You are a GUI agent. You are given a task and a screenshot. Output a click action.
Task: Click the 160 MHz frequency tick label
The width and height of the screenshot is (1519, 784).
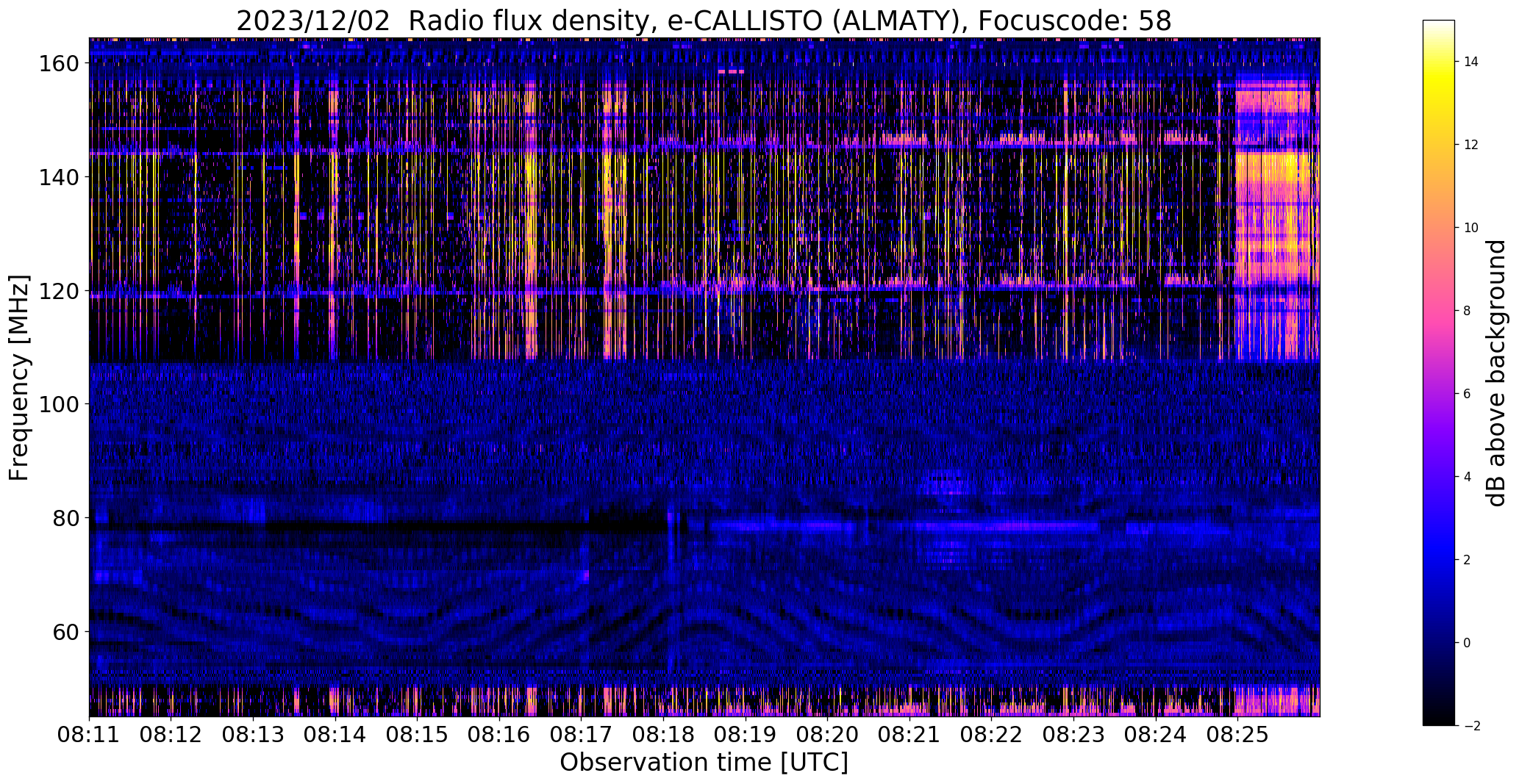tap(58, 64)
